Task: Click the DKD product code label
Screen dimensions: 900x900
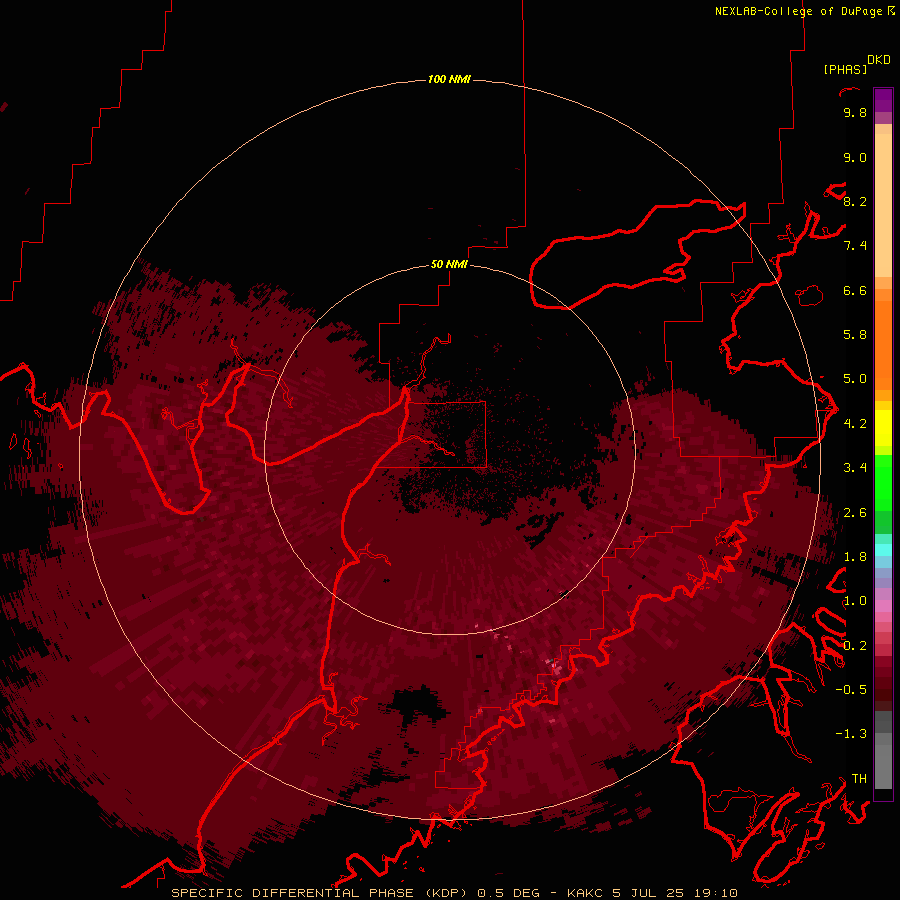Action: pyautogui.click(x=878, y=59)
